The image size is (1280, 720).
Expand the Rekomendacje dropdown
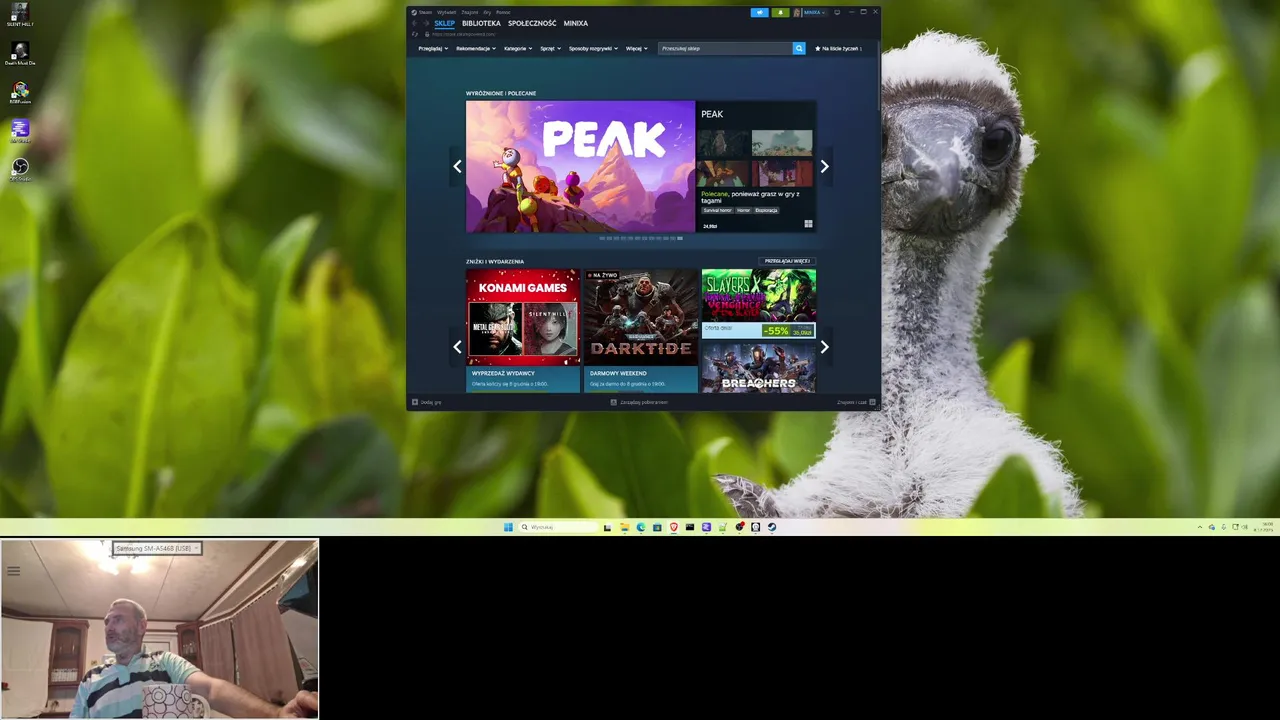(x=476, y=48)
